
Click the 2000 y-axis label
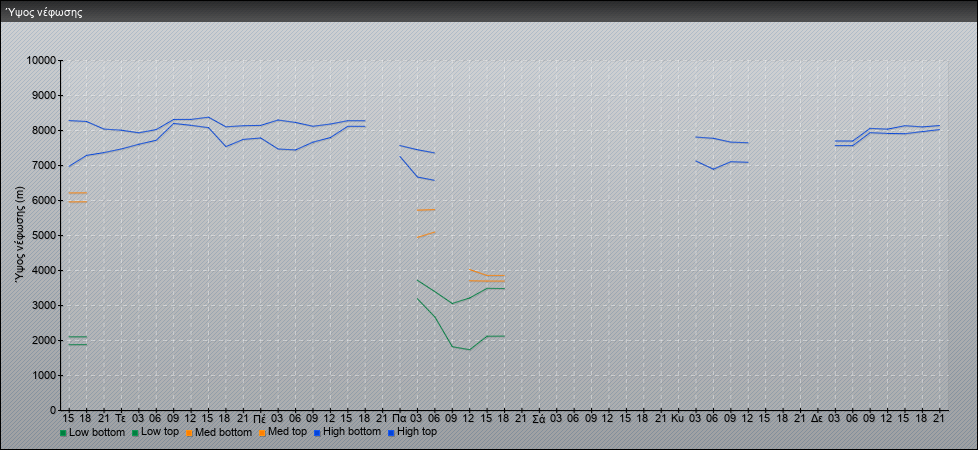tap(43, 340)
